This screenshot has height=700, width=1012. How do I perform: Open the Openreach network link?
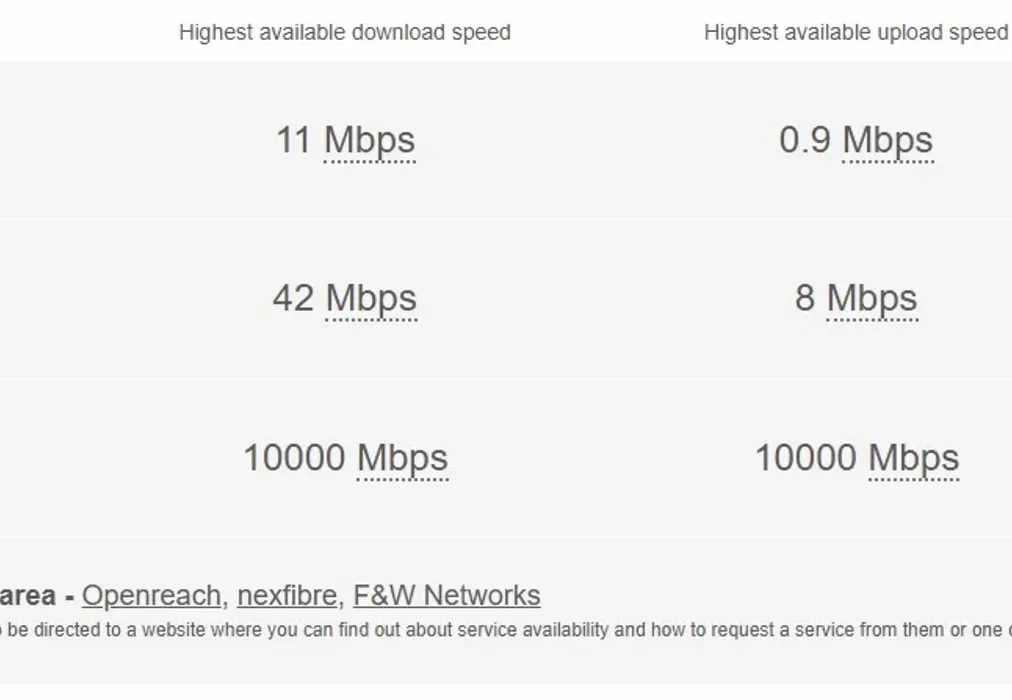click(151, 596)
